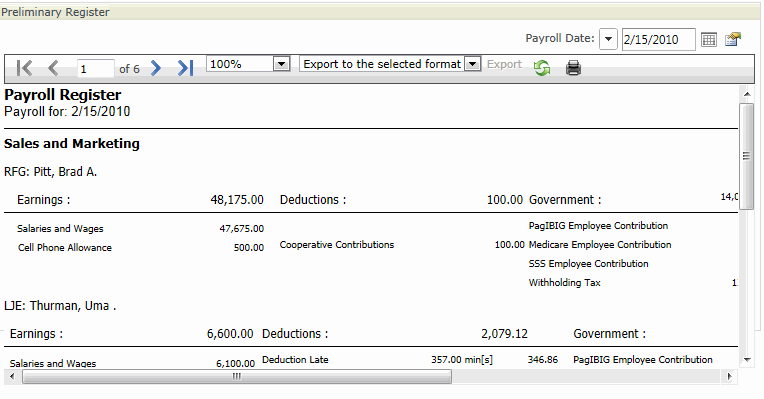
Task: Click the horizontal scrollbar right arrow
Action: tap(729, 376)
